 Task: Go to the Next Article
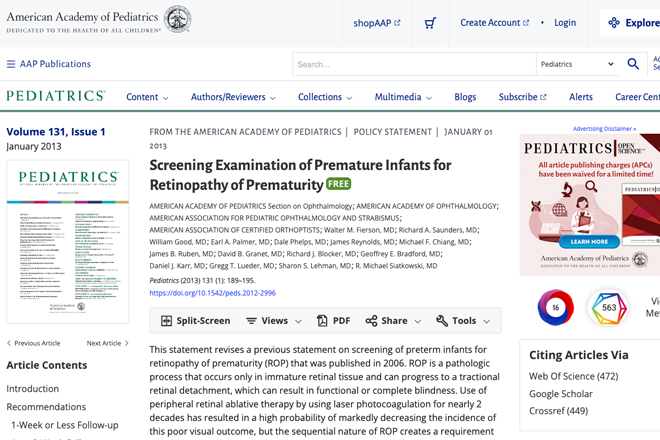point(107,343)
